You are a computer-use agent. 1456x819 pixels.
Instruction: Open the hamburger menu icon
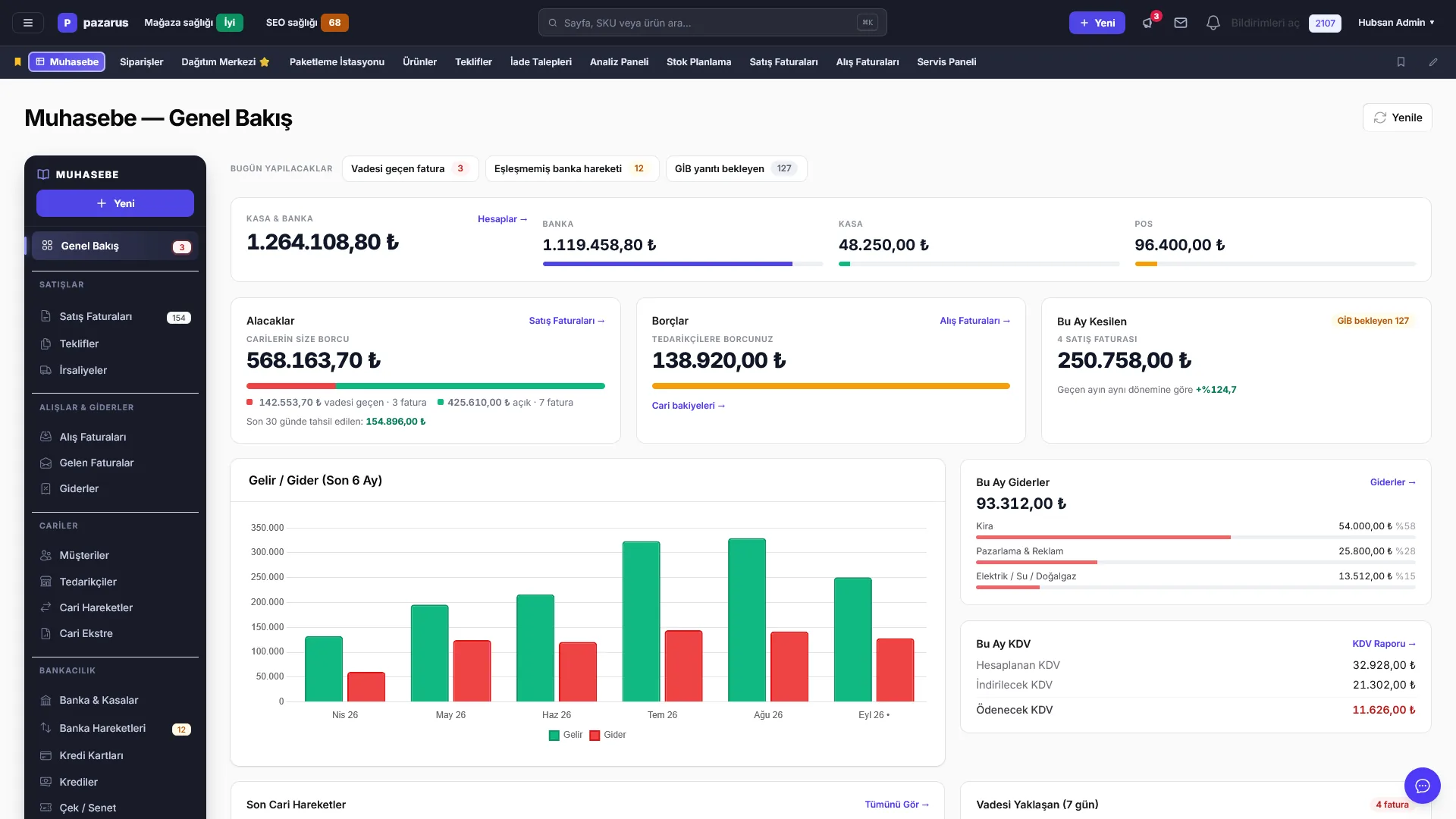(x=28, y=23)
